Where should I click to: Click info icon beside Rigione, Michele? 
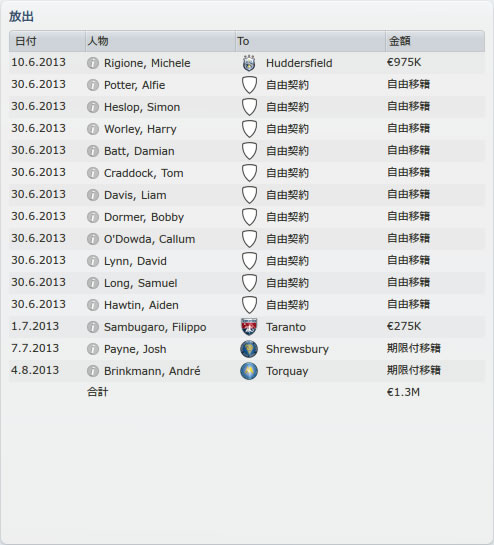(93, 63)
